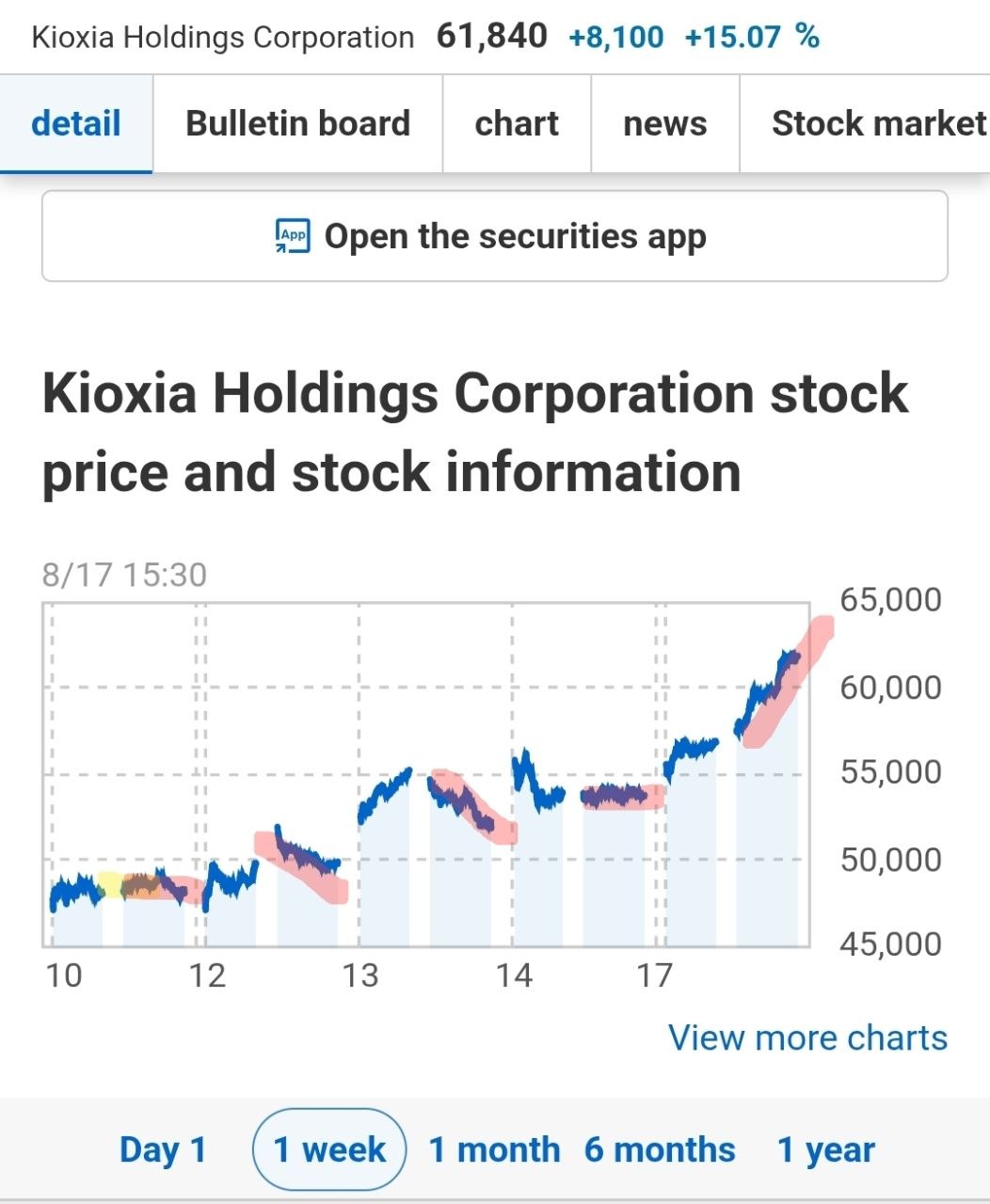Select the 1 week chart range
This screenshot has width=990, height=1204.
coord(329,1149)
